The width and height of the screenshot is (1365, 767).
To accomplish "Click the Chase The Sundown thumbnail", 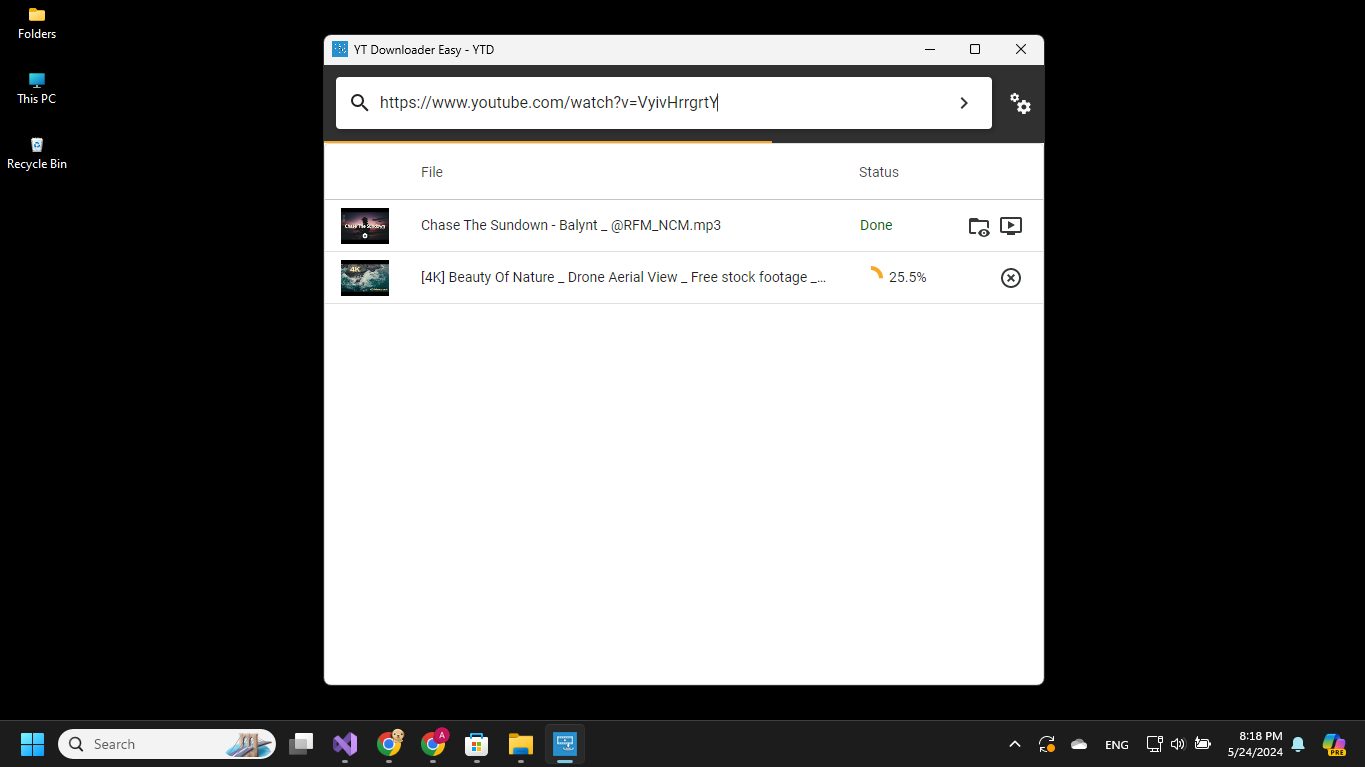I will (365, 226).
